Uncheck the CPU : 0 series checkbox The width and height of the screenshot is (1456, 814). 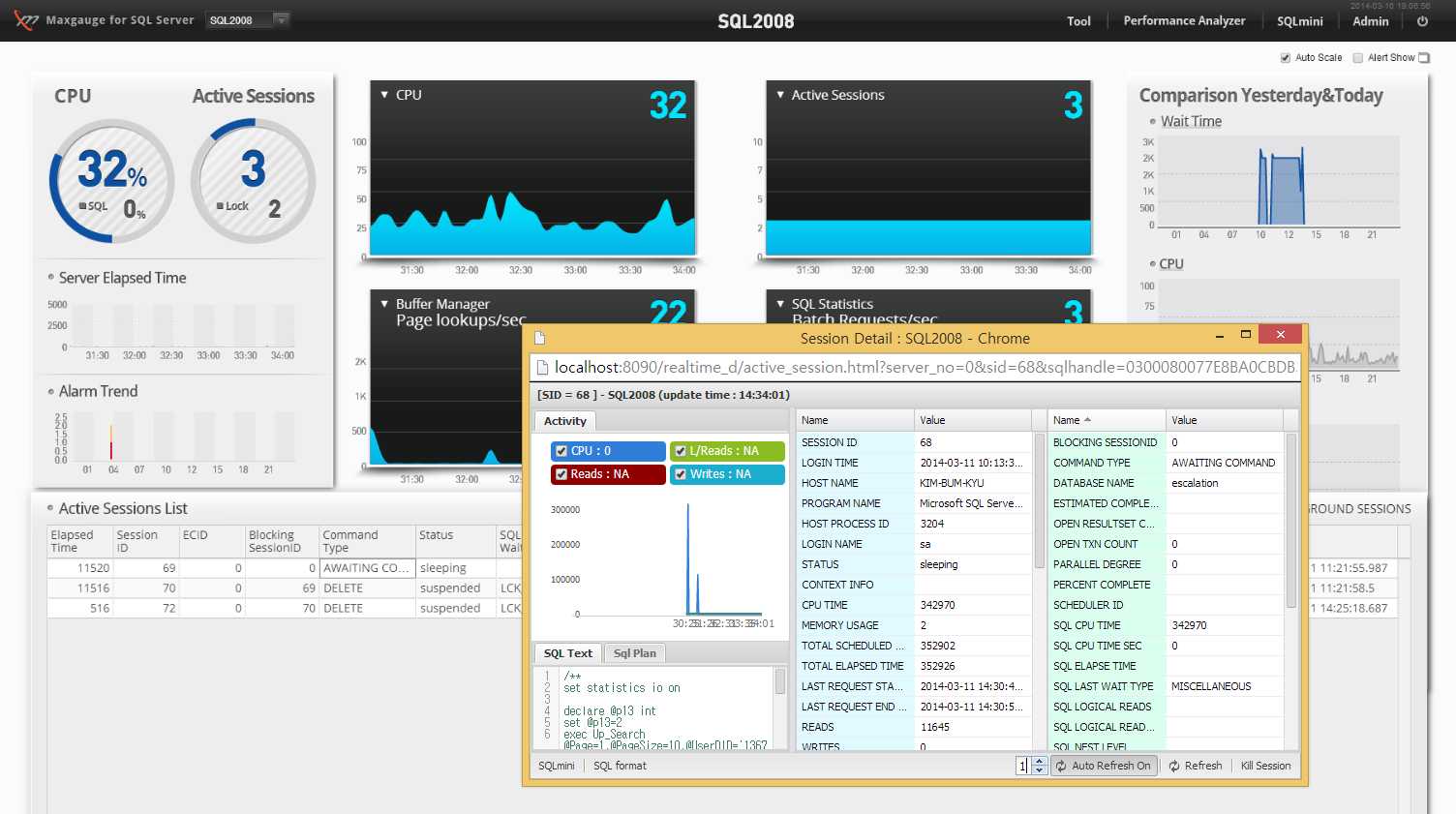561,451
